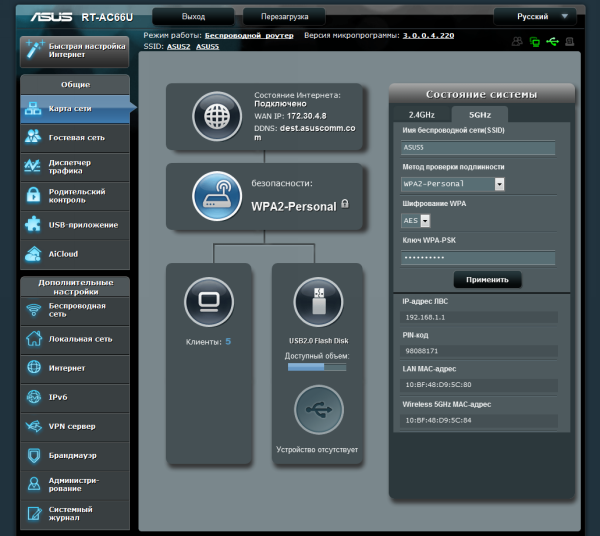Click the Применить button
This screenshot has width=600, height=536.
(487, 280)
